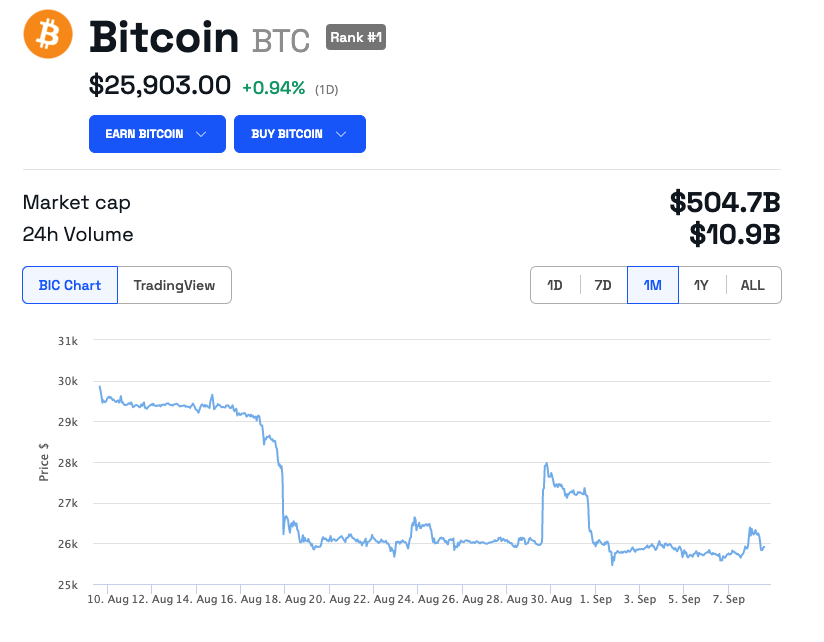
Task: Select the 1Y time range
Action: pos(702,285)
